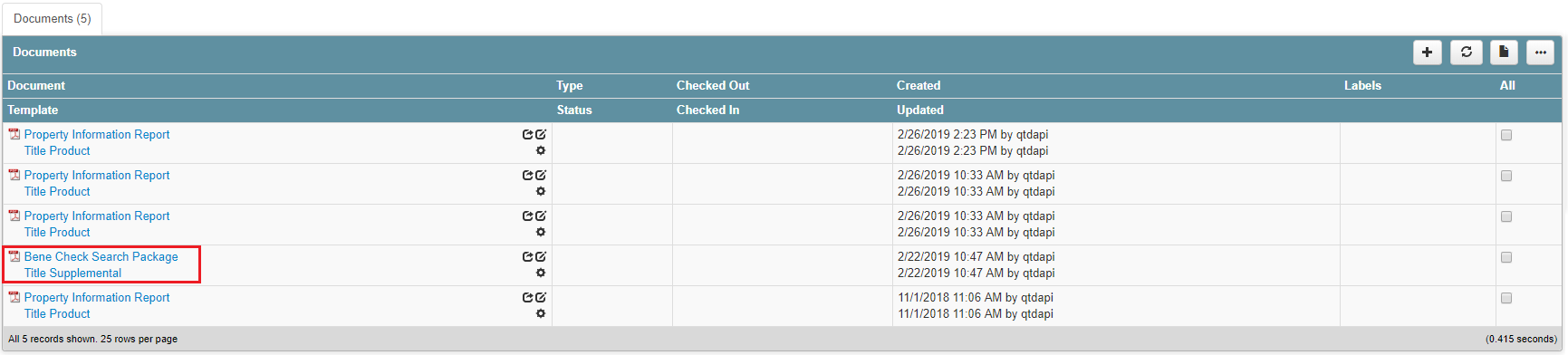Tick the checkbox on the 11/1/2018 row
Screen dimensions: 1568x355
1506,298
